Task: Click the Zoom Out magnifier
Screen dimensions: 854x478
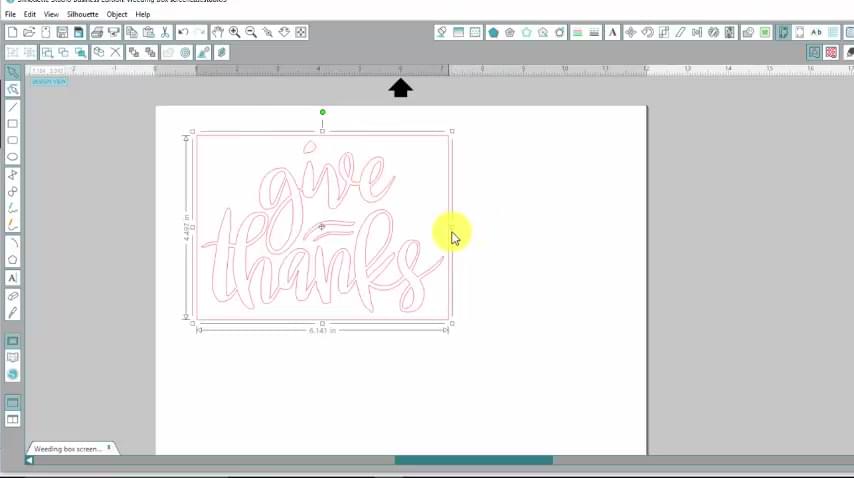Action: coord(251,32)
